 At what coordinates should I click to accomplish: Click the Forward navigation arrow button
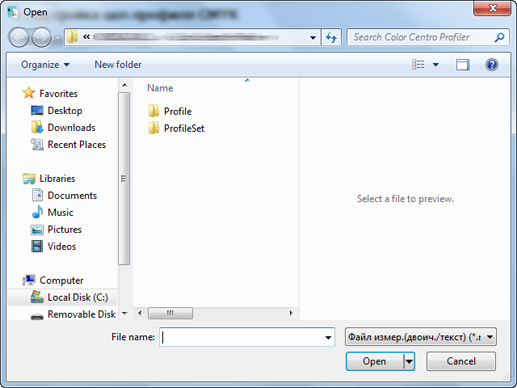tap(41, 37)
